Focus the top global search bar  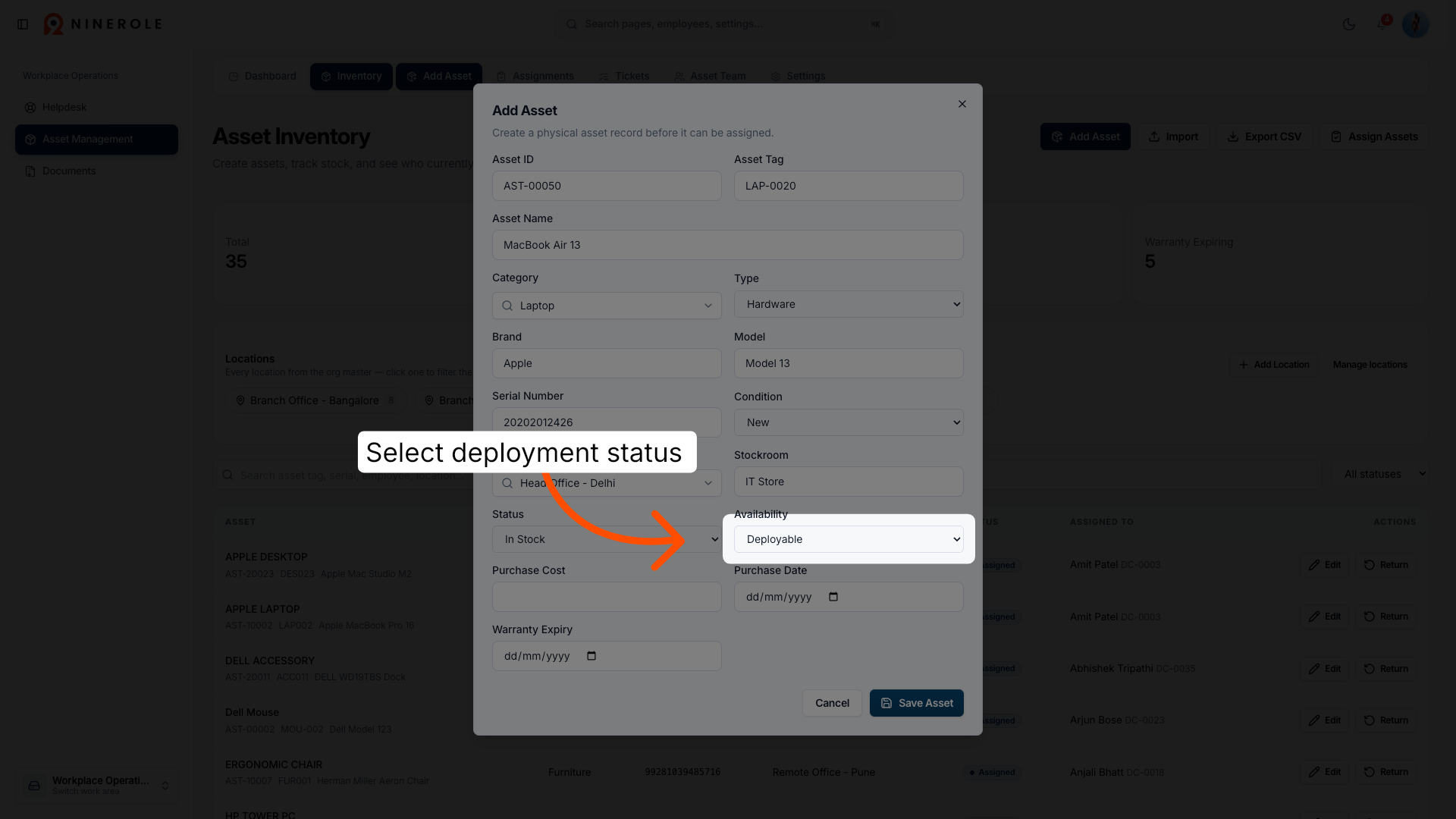pos(724,24)
